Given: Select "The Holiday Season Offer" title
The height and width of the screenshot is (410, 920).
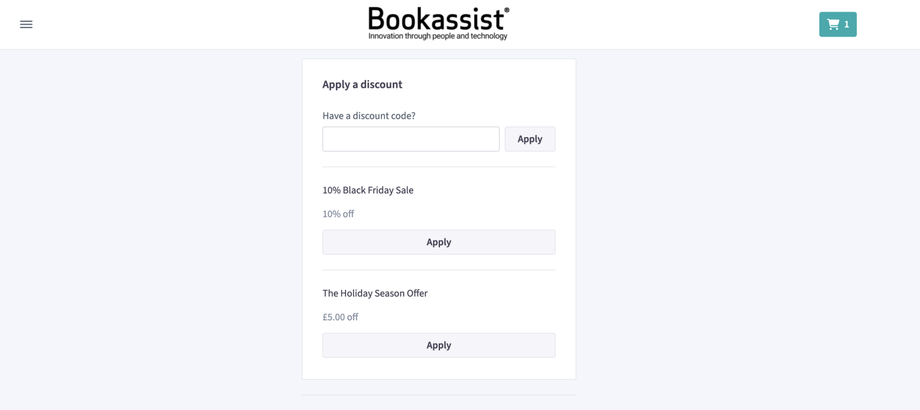Looking at the screenshot, I should pyautogui.click(x=374, y=293).
